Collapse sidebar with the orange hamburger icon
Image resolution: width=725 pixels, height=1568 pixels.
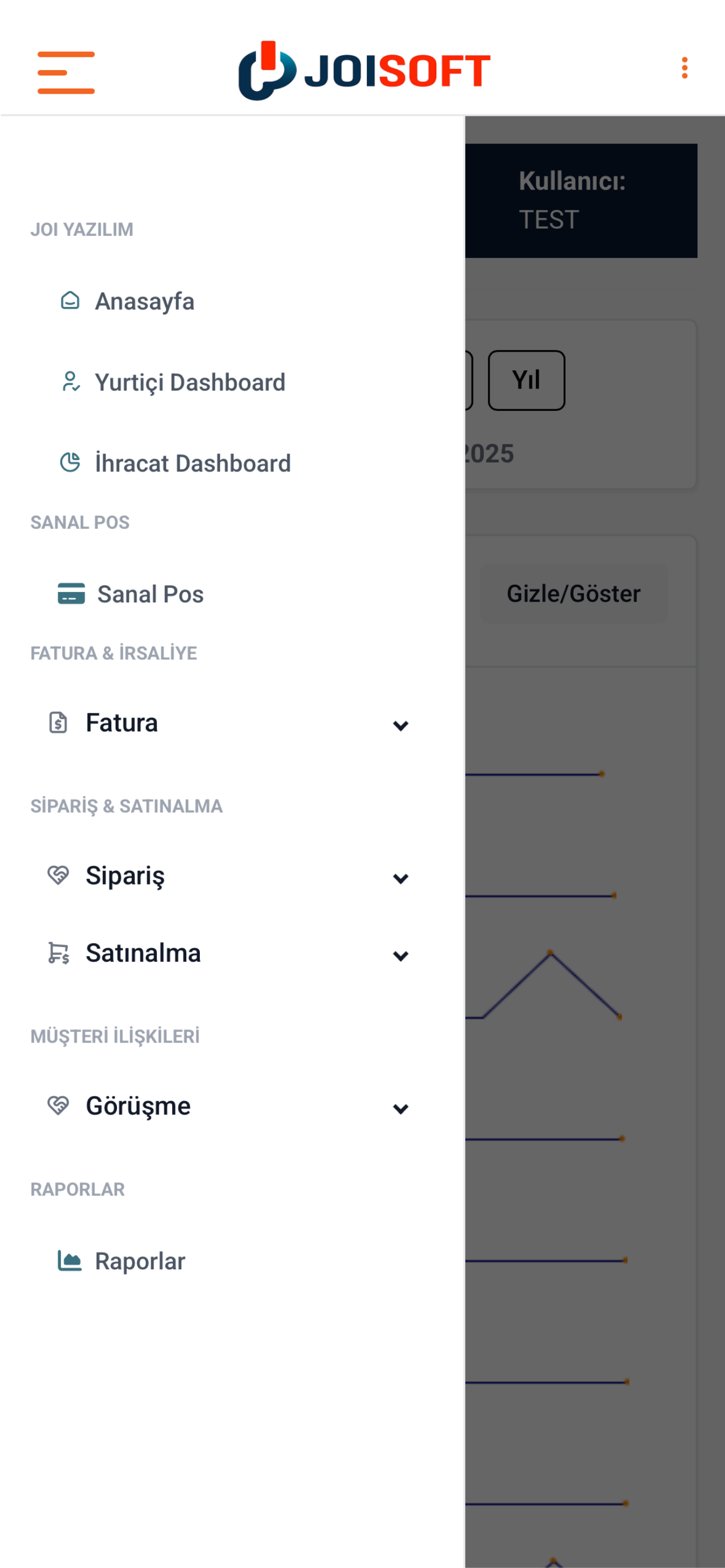[x=65, y=72]
